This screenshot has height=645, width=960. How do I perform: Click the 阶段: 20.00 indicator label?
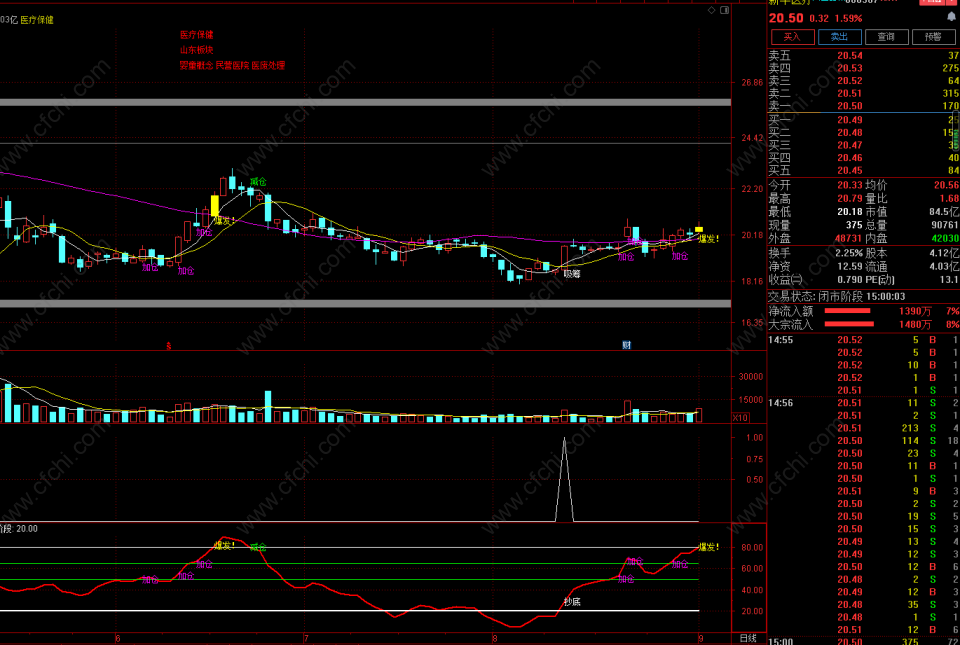[x=19, y=528]
